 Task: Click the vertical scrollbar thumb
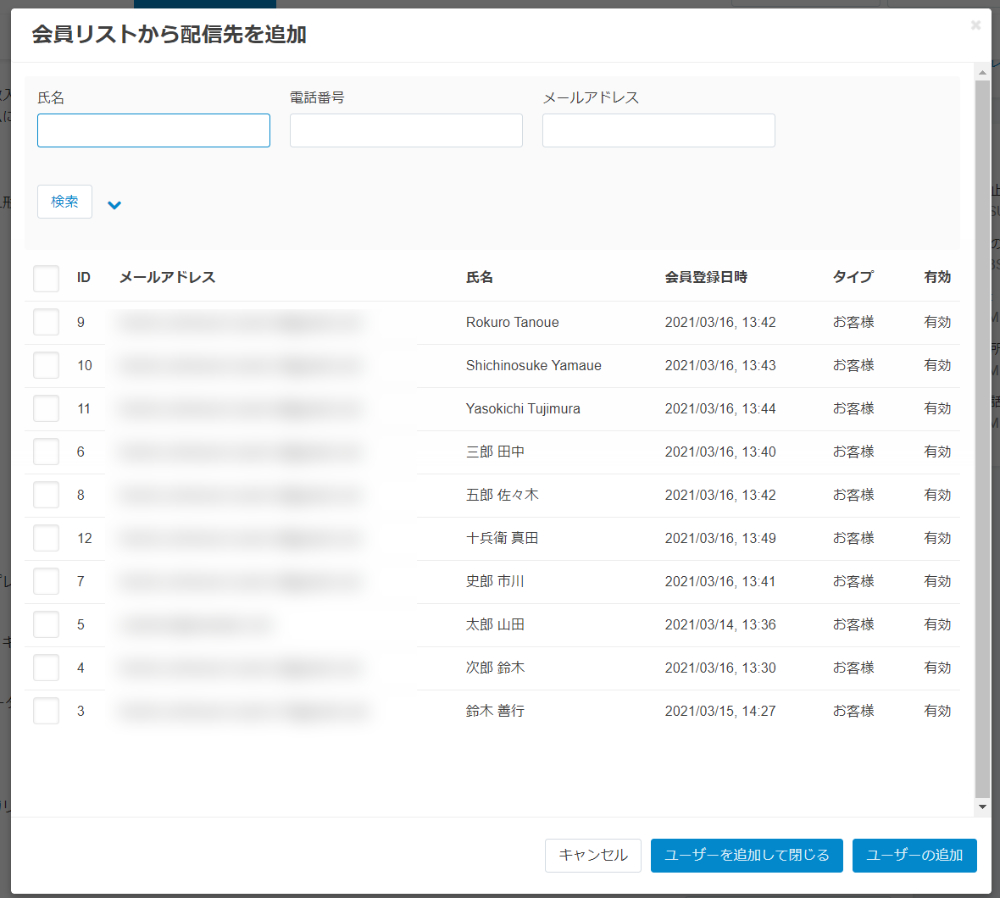coord(983,439)
